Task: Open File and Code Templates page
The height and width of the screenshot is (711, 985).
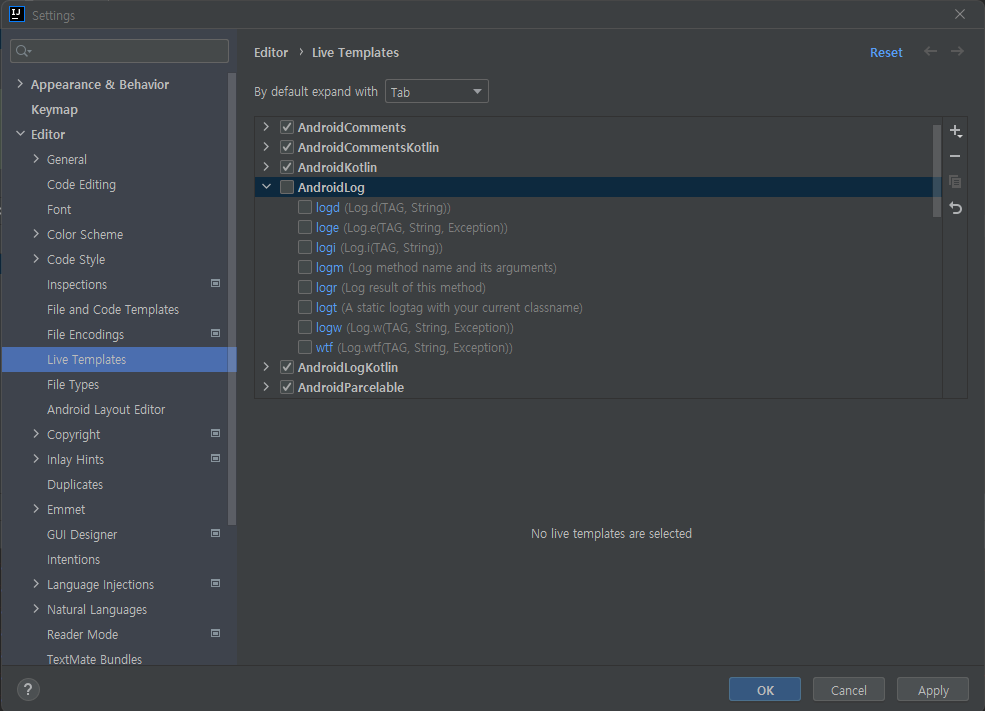Action: click(113, 310)
